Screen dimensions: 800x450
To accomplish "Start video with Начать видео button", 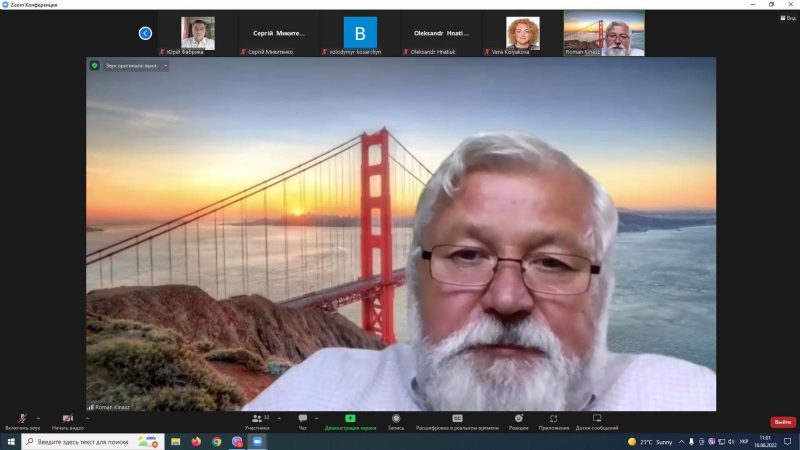I will coord(67,418).
